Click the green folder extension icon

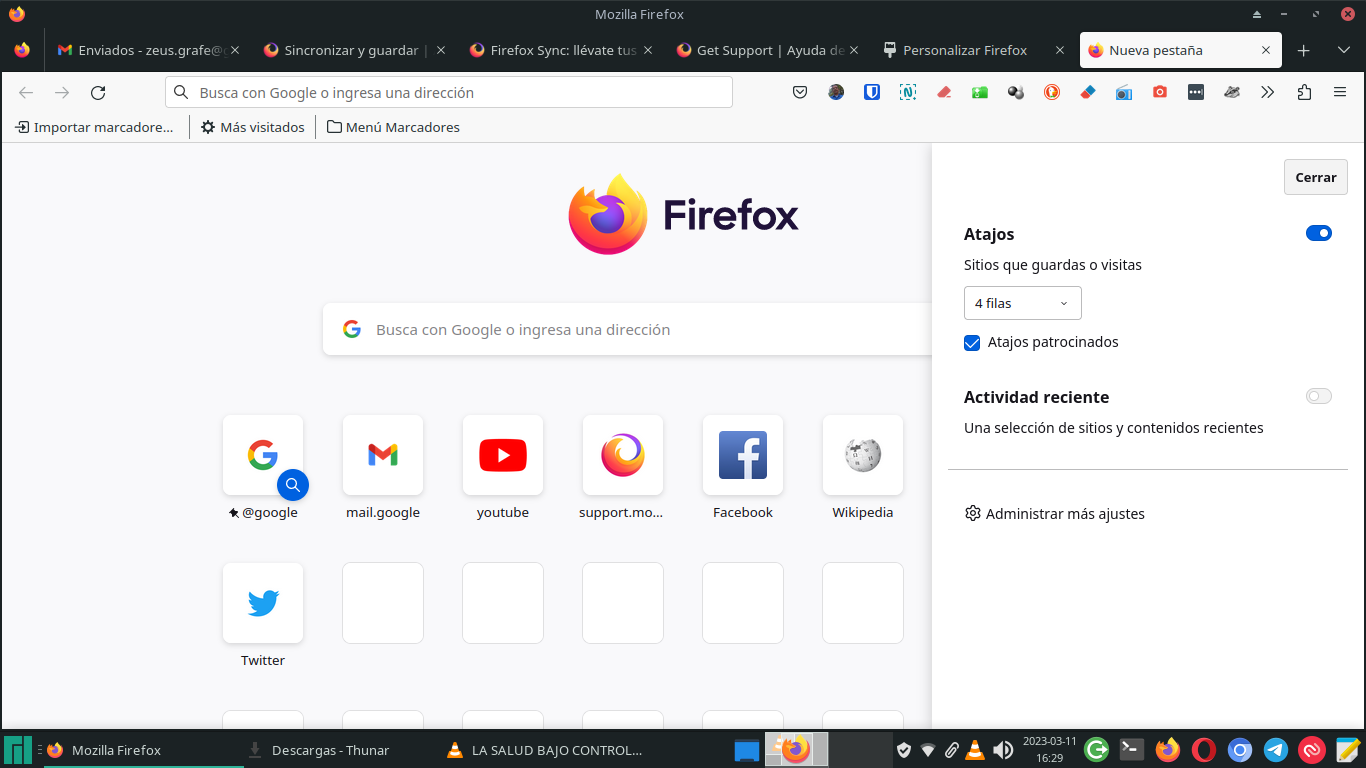coord(980,92)
